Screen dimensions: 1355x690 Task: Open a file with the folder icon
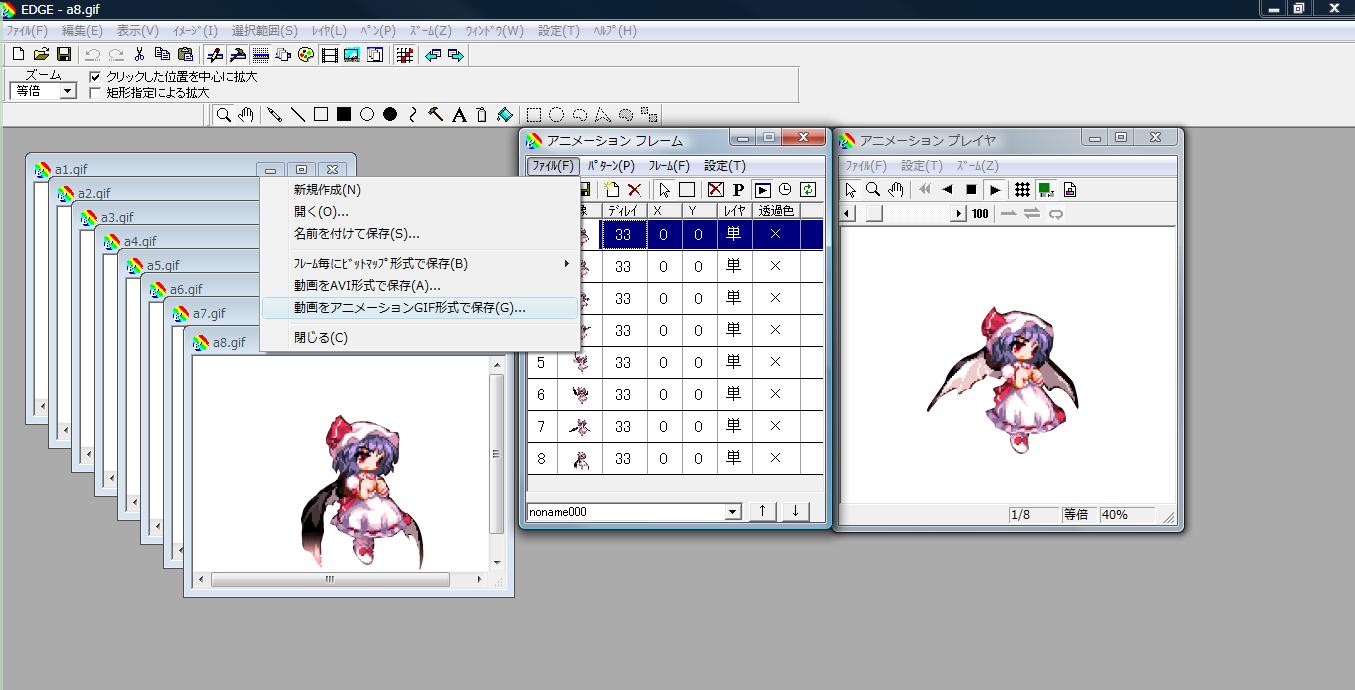[x=41, y=55]
